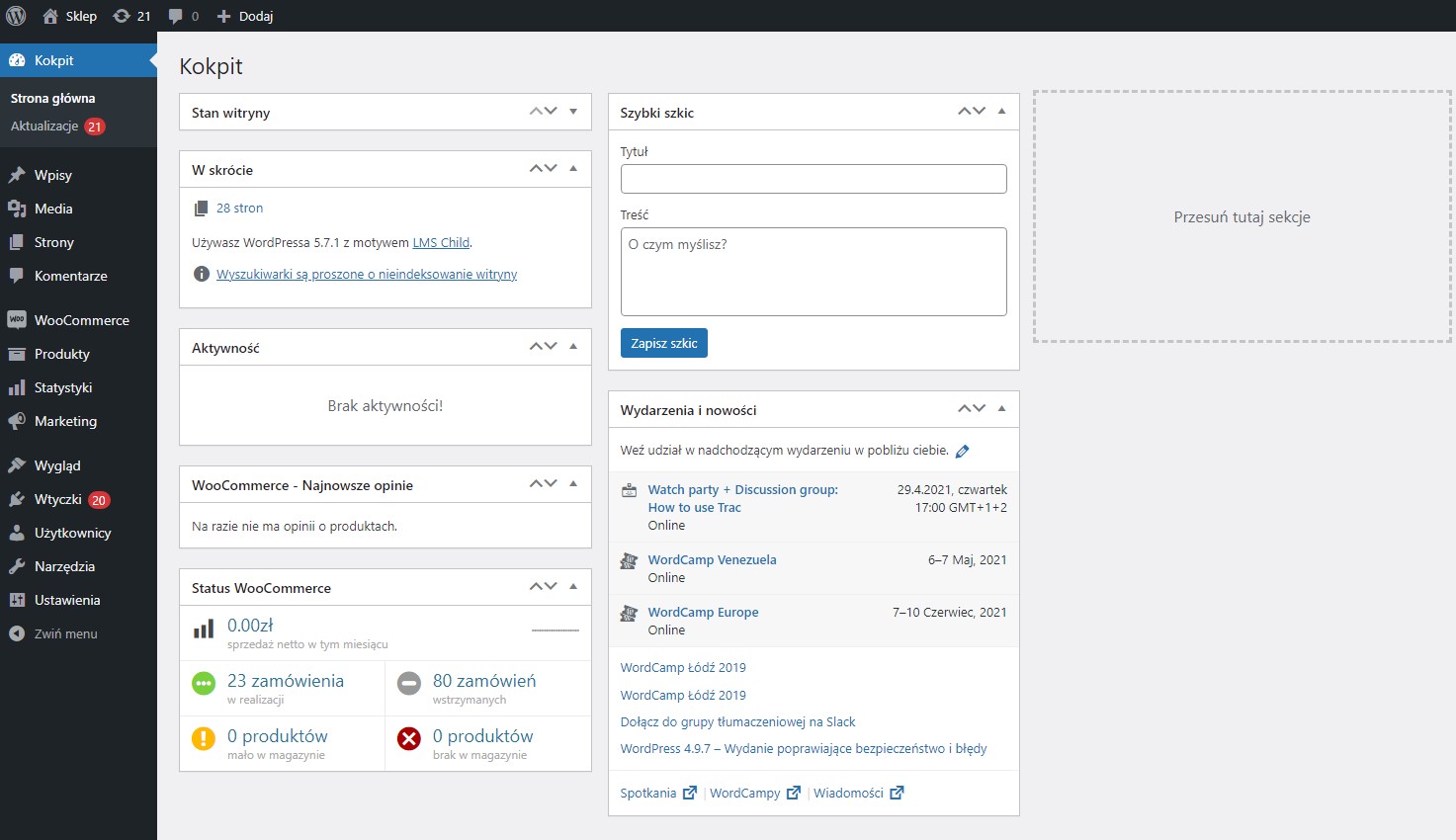Image resolution: width=1456 pixels, height=840 pixels.
Task: Move the Status WooCommerce panel up
Action: pos(537,587)
